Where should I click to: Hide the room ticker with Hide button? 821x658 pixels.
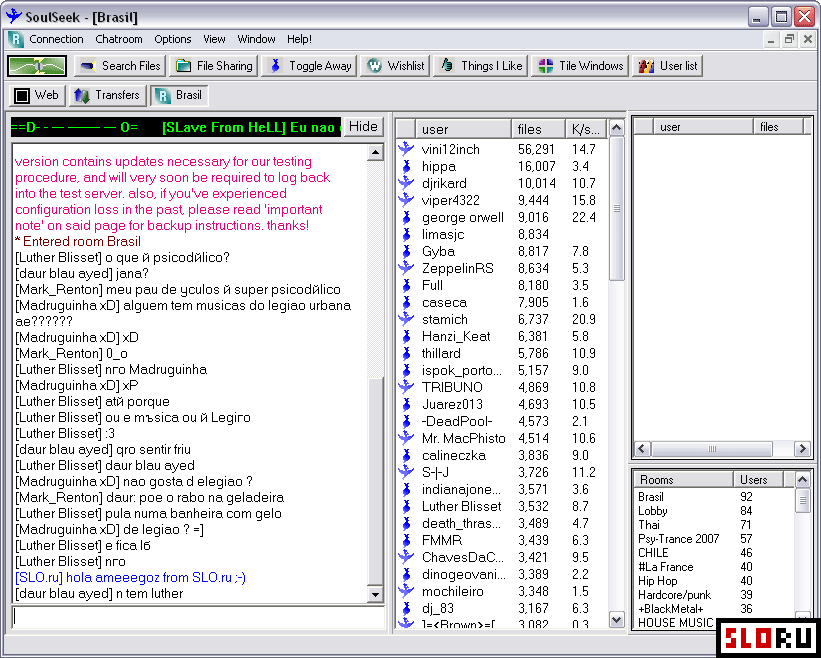click(363, 127)
